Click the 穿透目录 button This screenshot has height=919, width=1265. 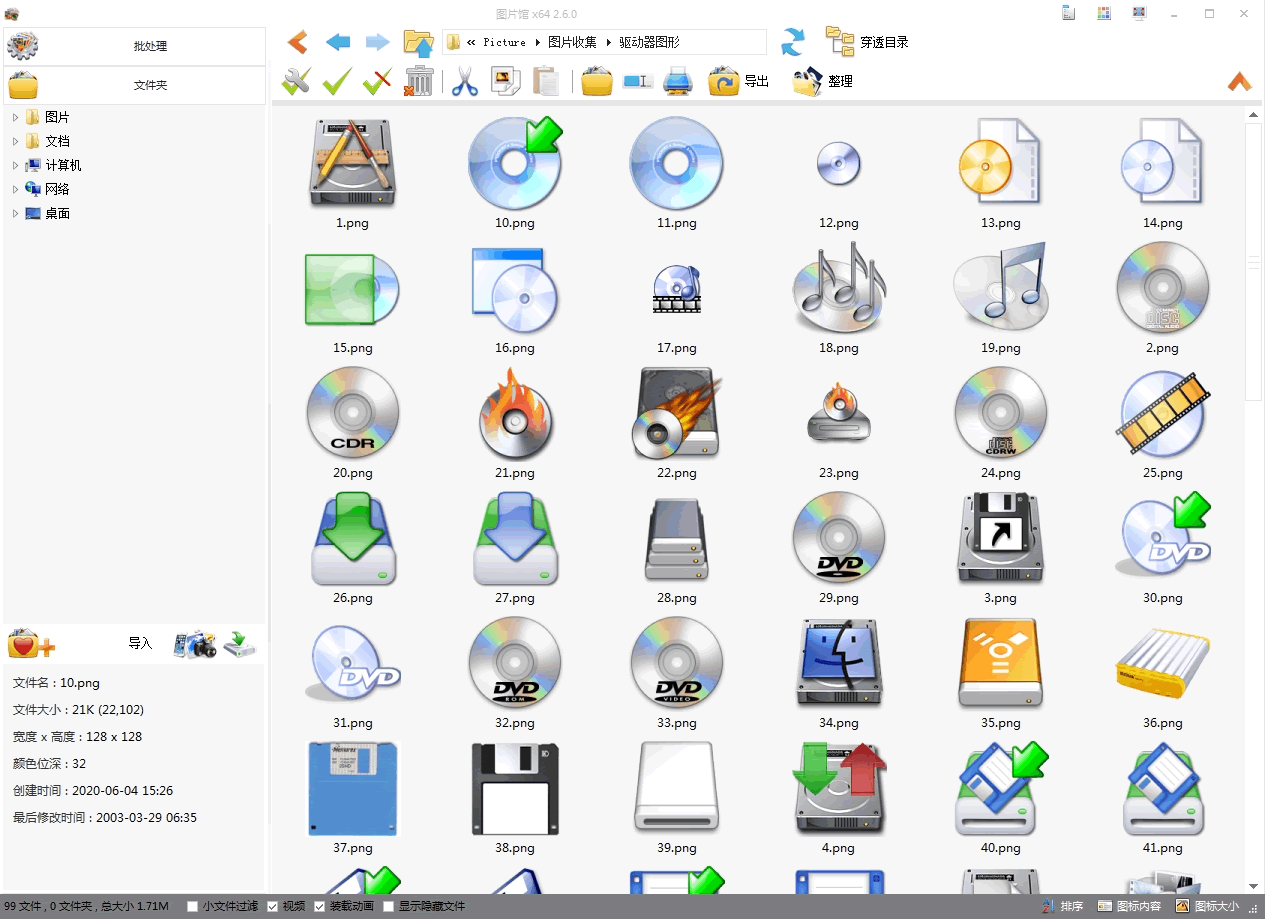(867, 42)
